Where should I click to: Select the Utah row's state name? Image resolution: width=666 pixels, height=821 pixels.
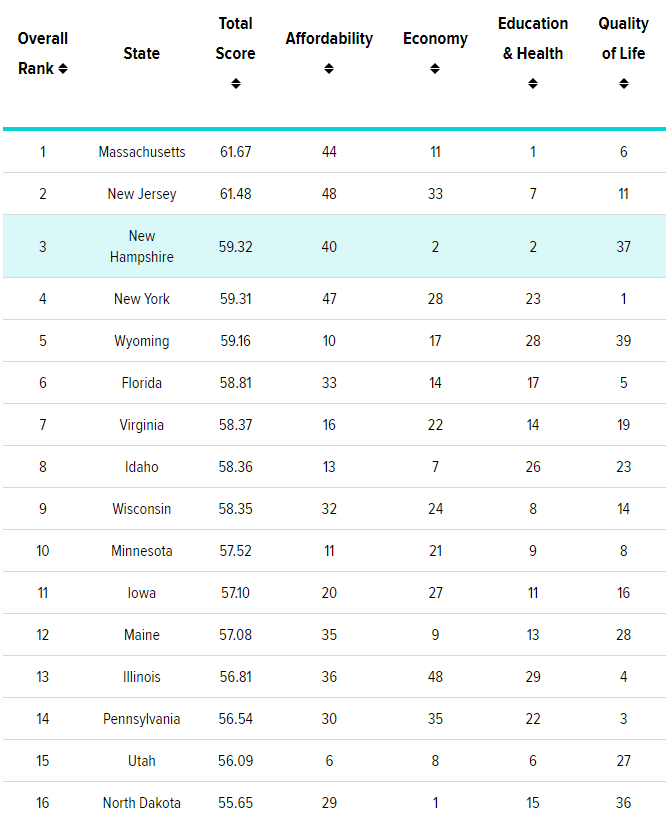(x=142, y=761)
